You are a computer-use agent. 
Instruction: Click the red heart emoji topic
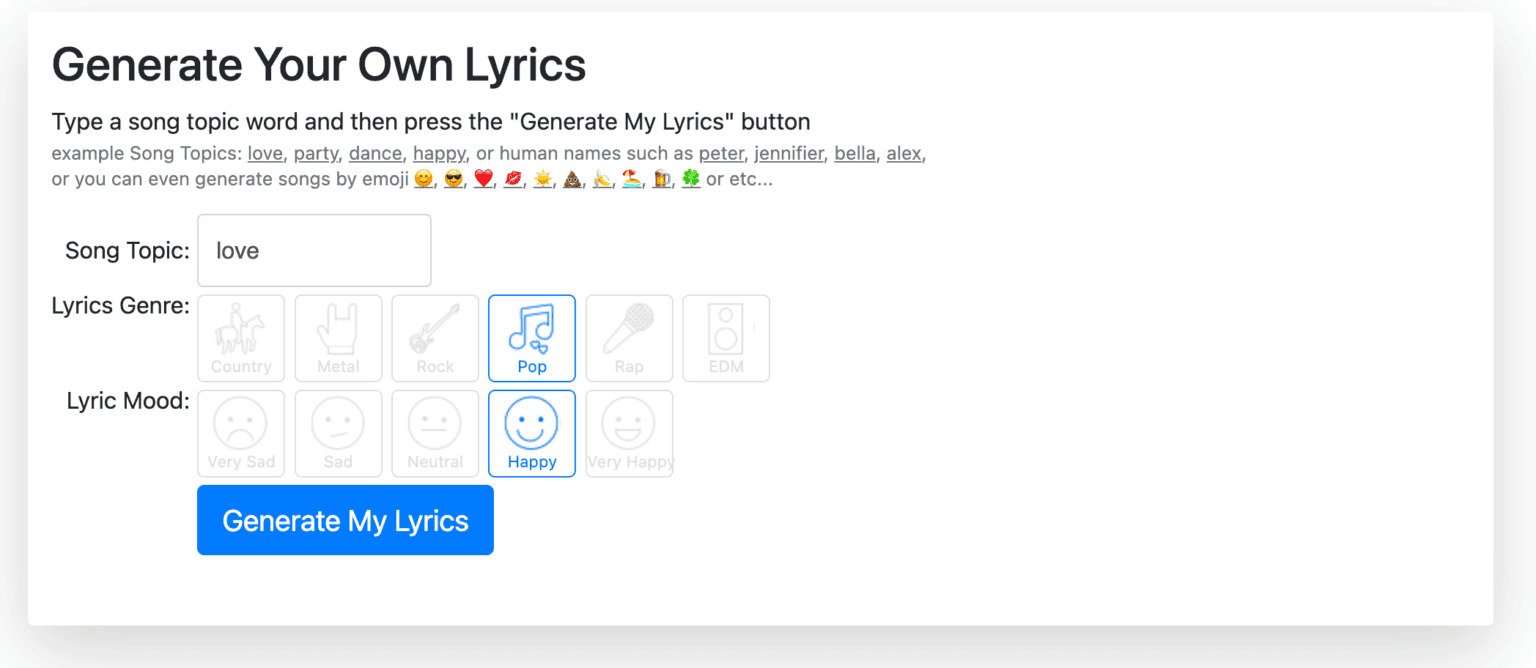[483, 179]
